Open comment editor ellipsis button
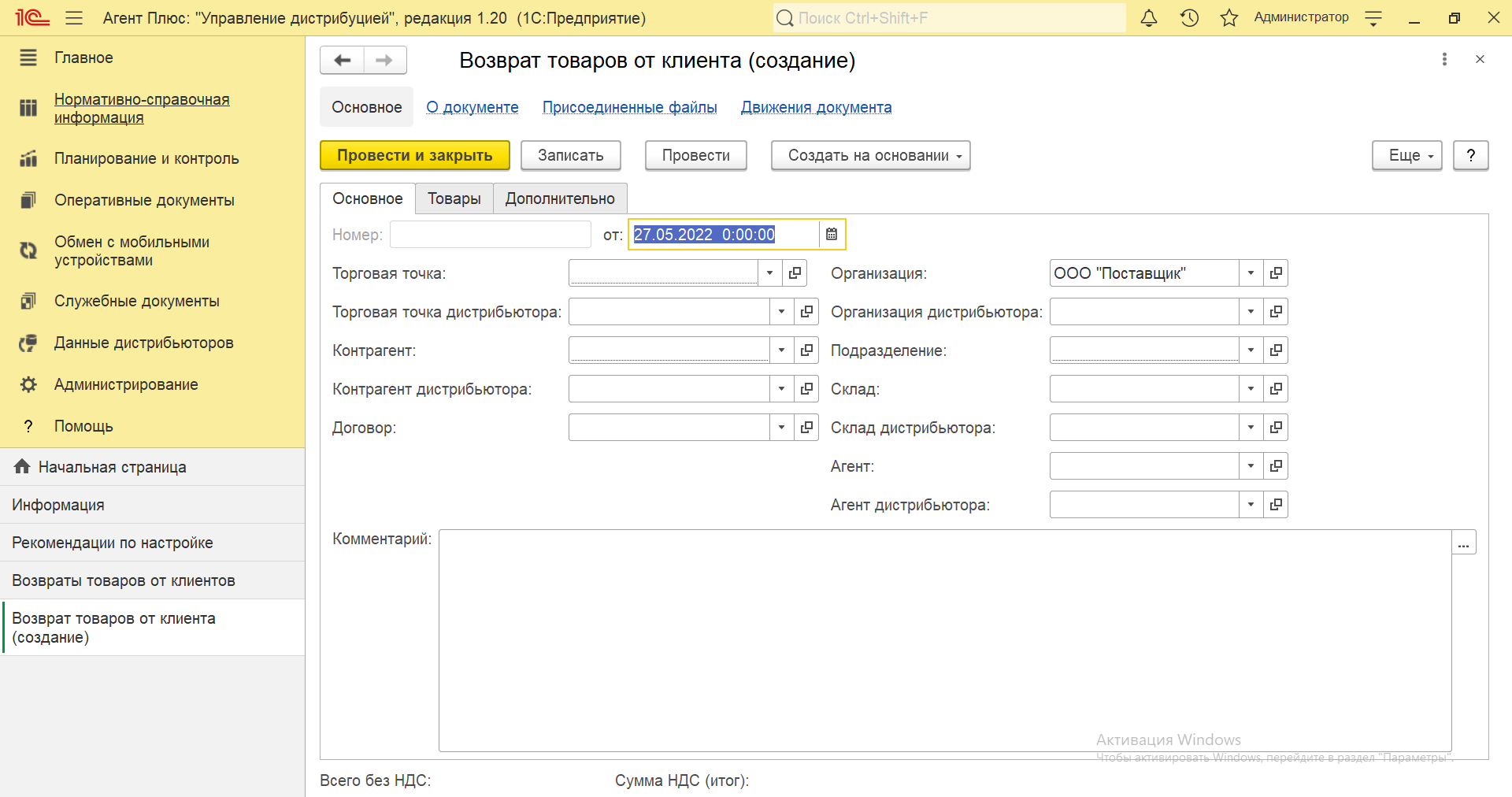 (1464, 543)
